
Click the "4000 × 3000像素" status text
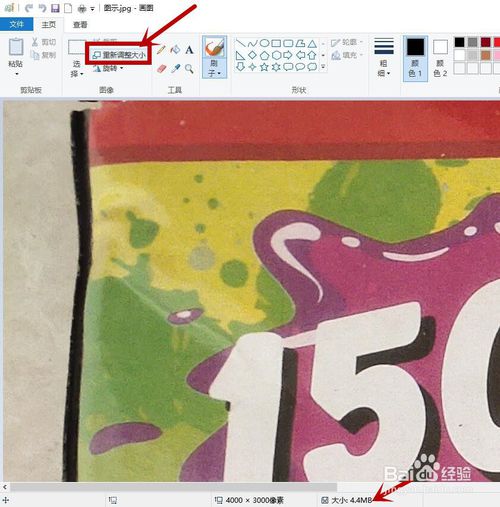[x=254, y=500]
